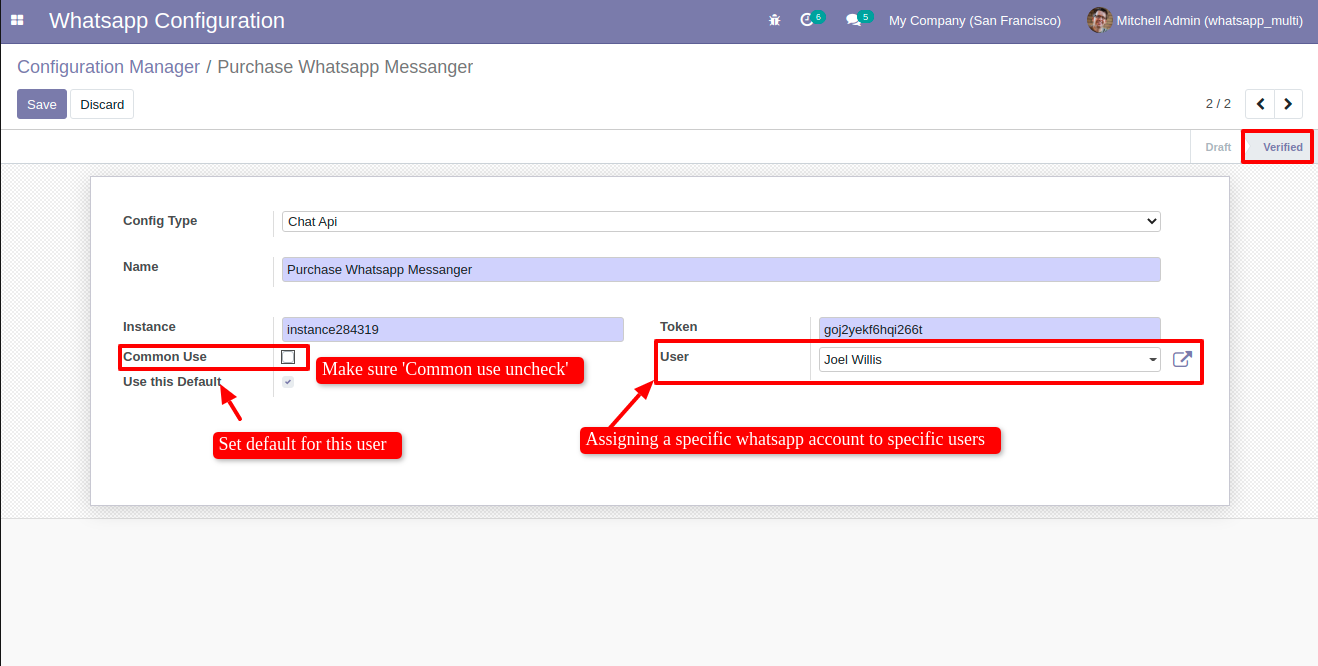
Task: Open conversations chat icon with badge 5
Action: (x=859, y=19)
